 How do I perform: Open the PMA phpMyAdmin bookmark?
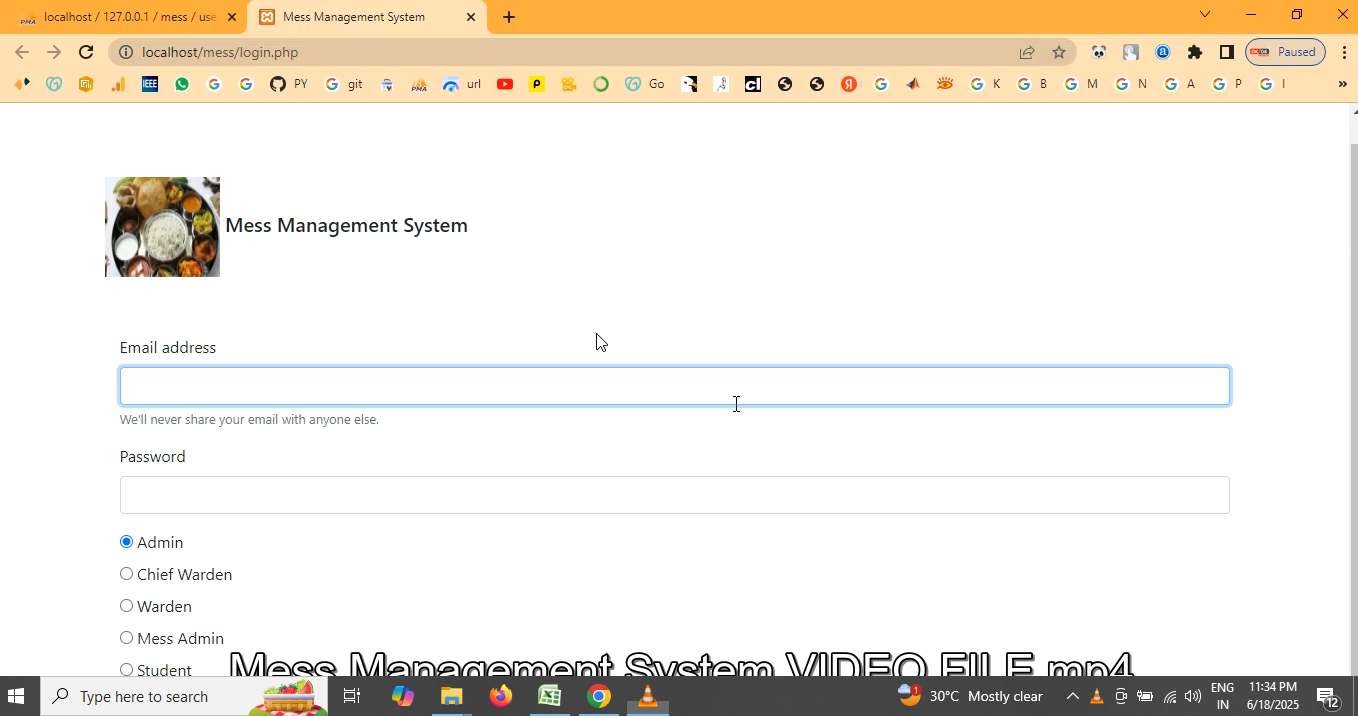tap(419, 84)
